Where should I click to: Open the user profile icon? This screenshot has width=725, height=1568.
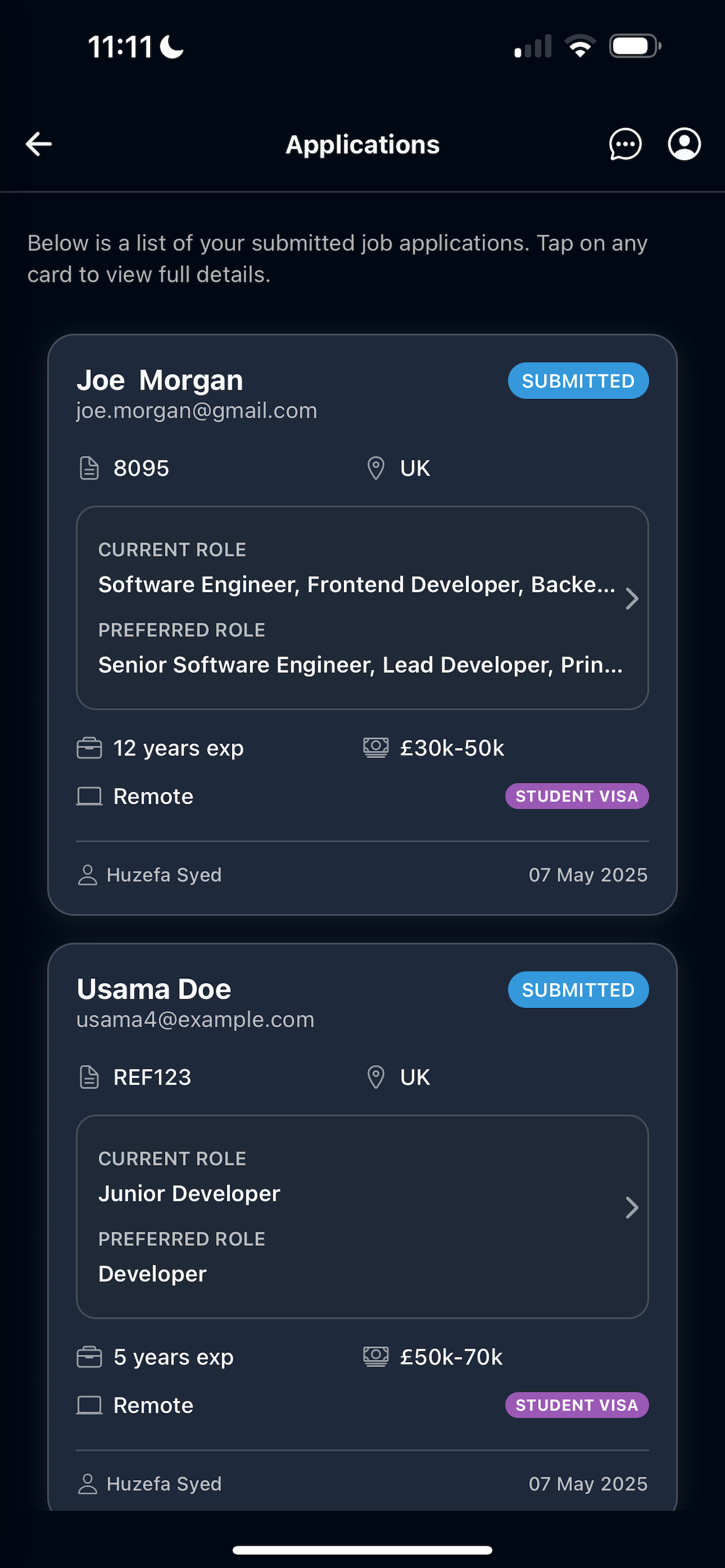tap(684, 144)
